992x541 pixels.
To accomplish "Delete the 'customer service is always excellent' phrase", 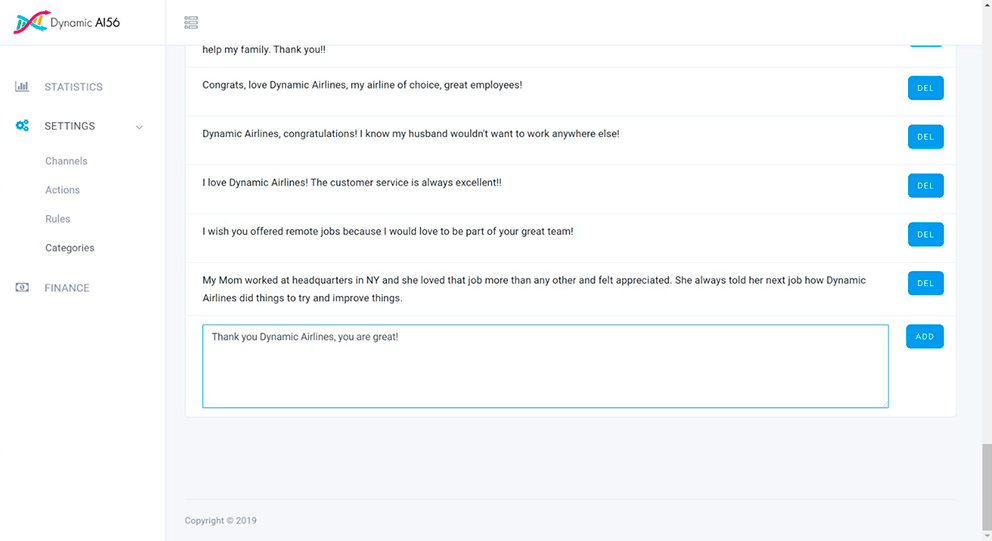I will pyautogui.click(x=925, y=186).
